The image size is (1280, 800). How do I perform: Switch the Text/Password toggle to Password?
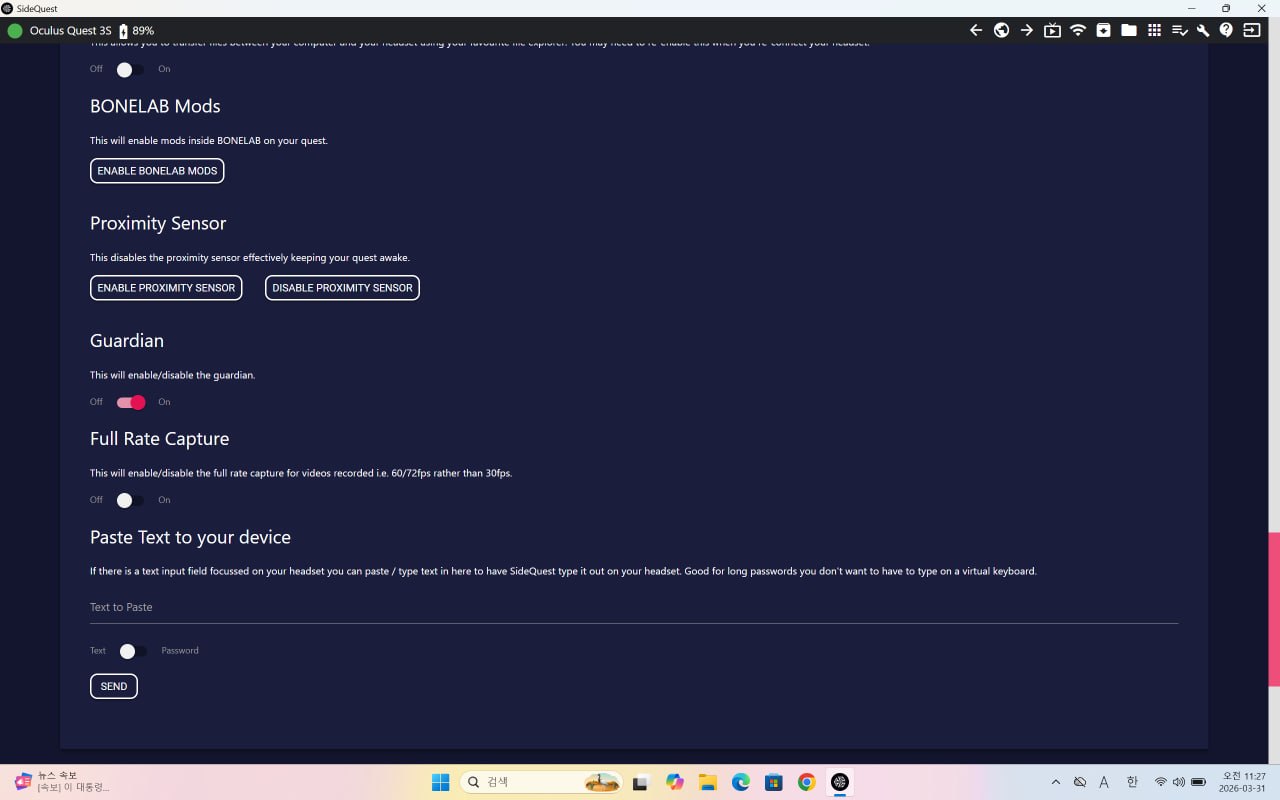[x=132, y=651]
